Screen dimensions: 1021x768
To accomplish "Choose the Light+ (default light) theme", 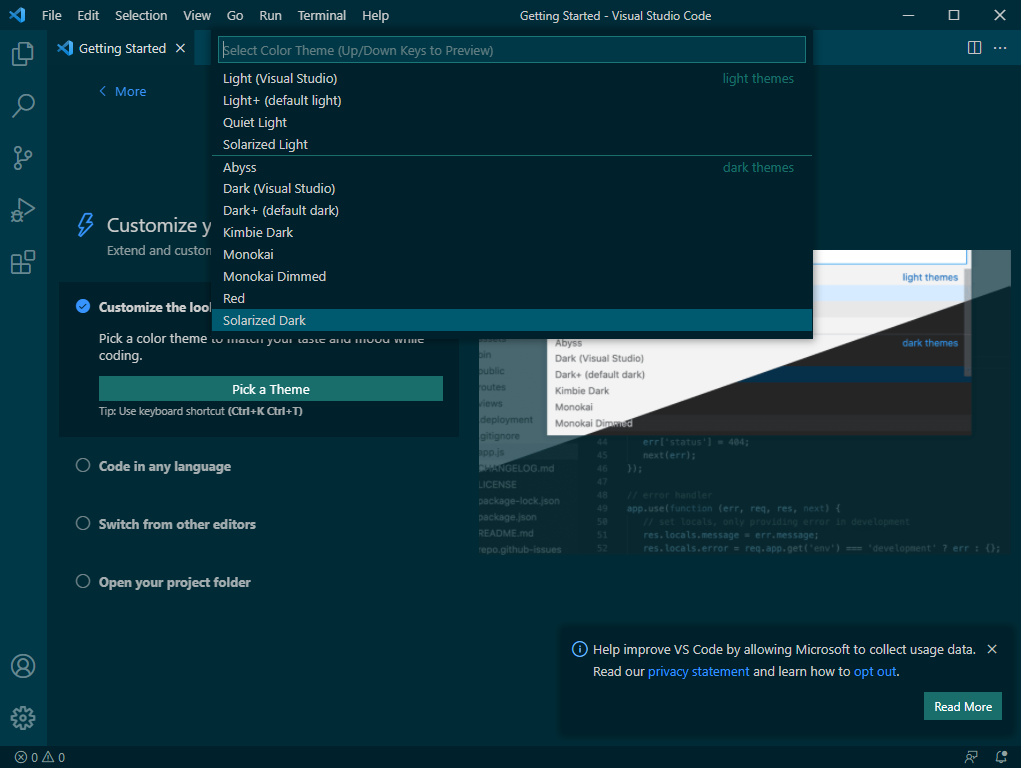I will pyautogui.click(x=512, y=100).
